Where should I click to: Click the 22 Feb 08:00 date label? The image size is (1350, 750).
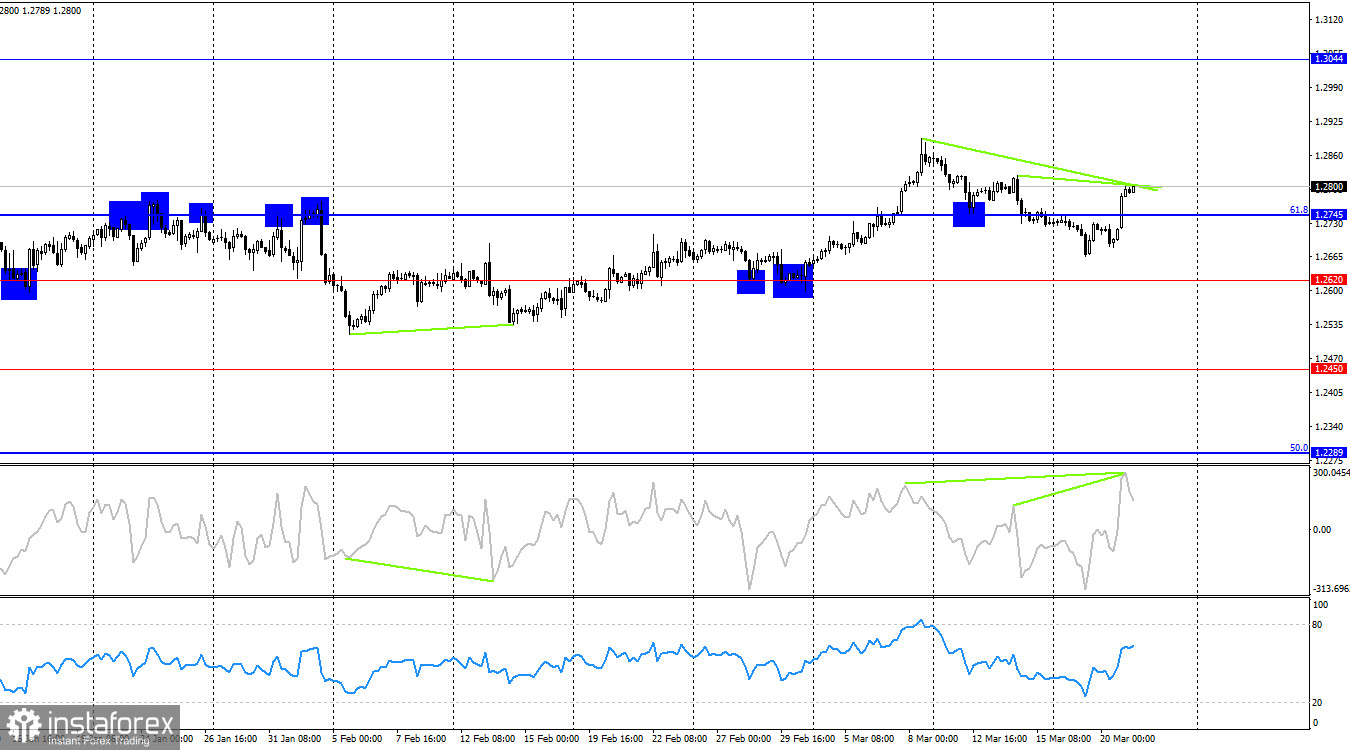tap(681, 739)
